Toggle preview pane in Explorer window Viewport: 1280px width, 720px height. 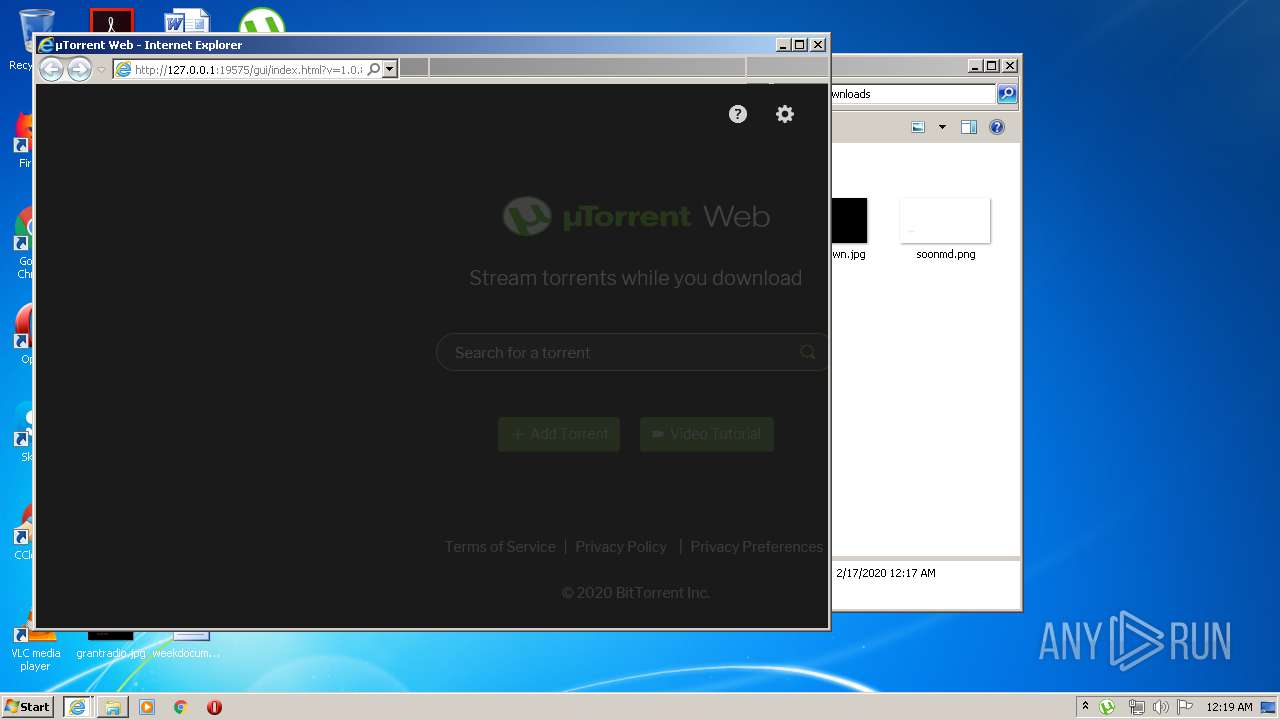point(968,127)
